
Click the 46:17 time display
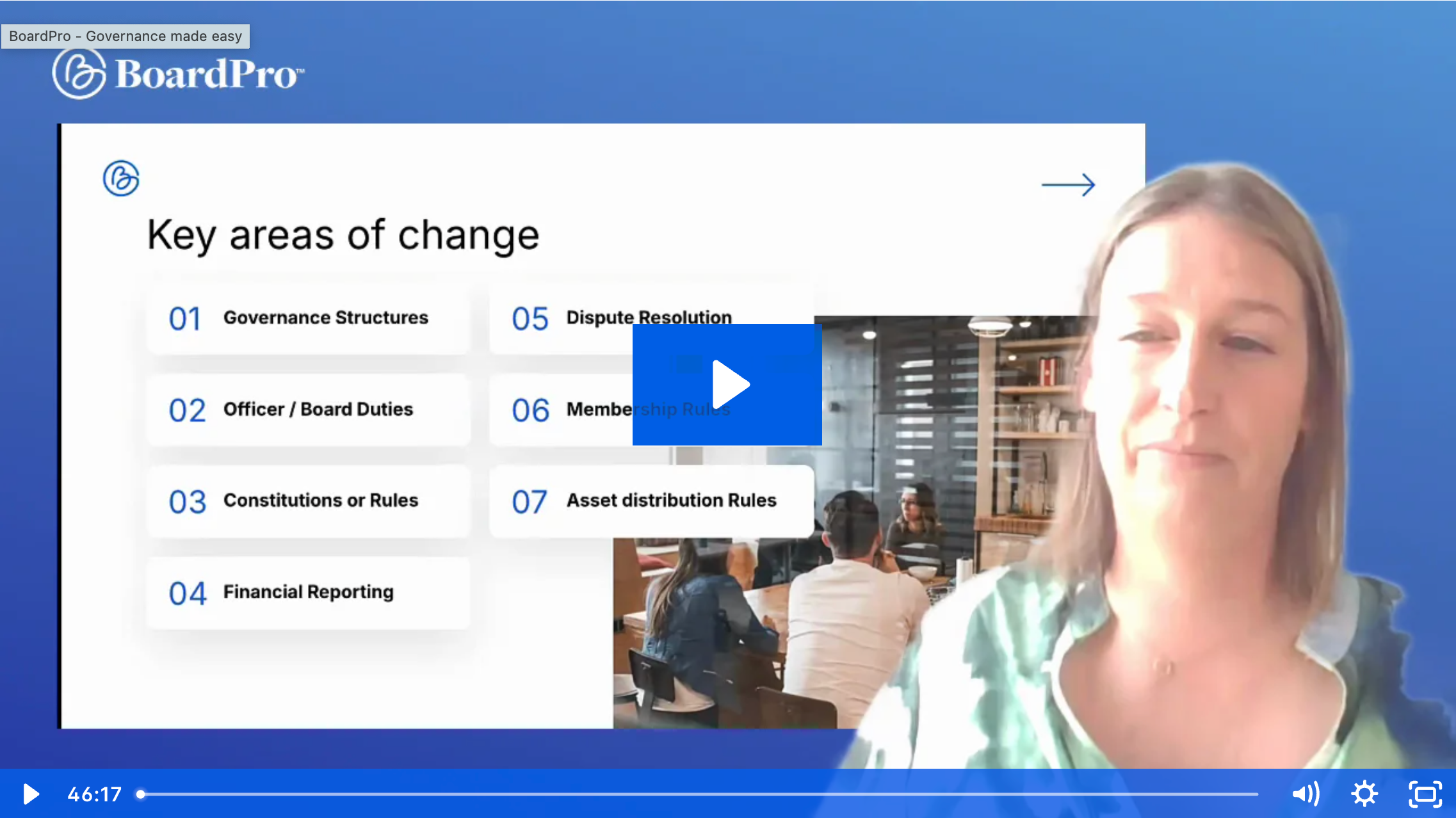(94, 794)
